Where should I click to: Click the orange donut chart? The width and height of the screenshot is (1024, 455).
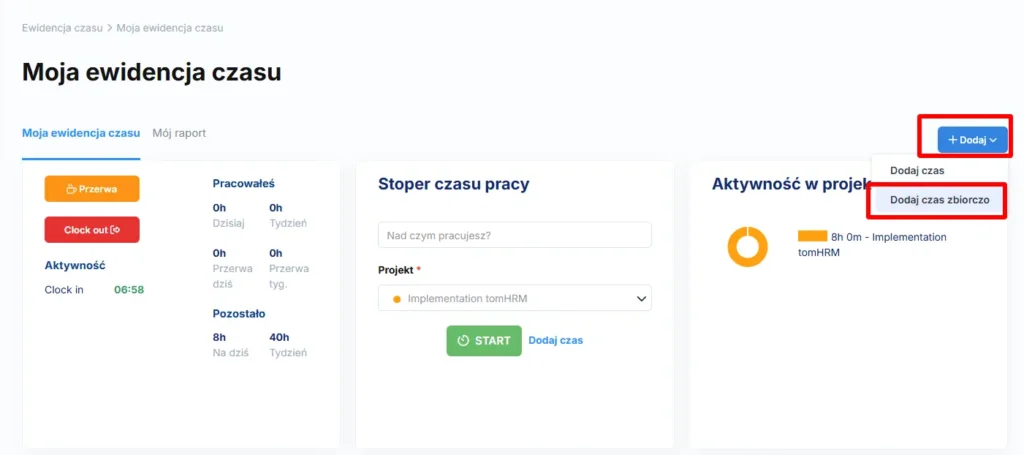point(748,247)
